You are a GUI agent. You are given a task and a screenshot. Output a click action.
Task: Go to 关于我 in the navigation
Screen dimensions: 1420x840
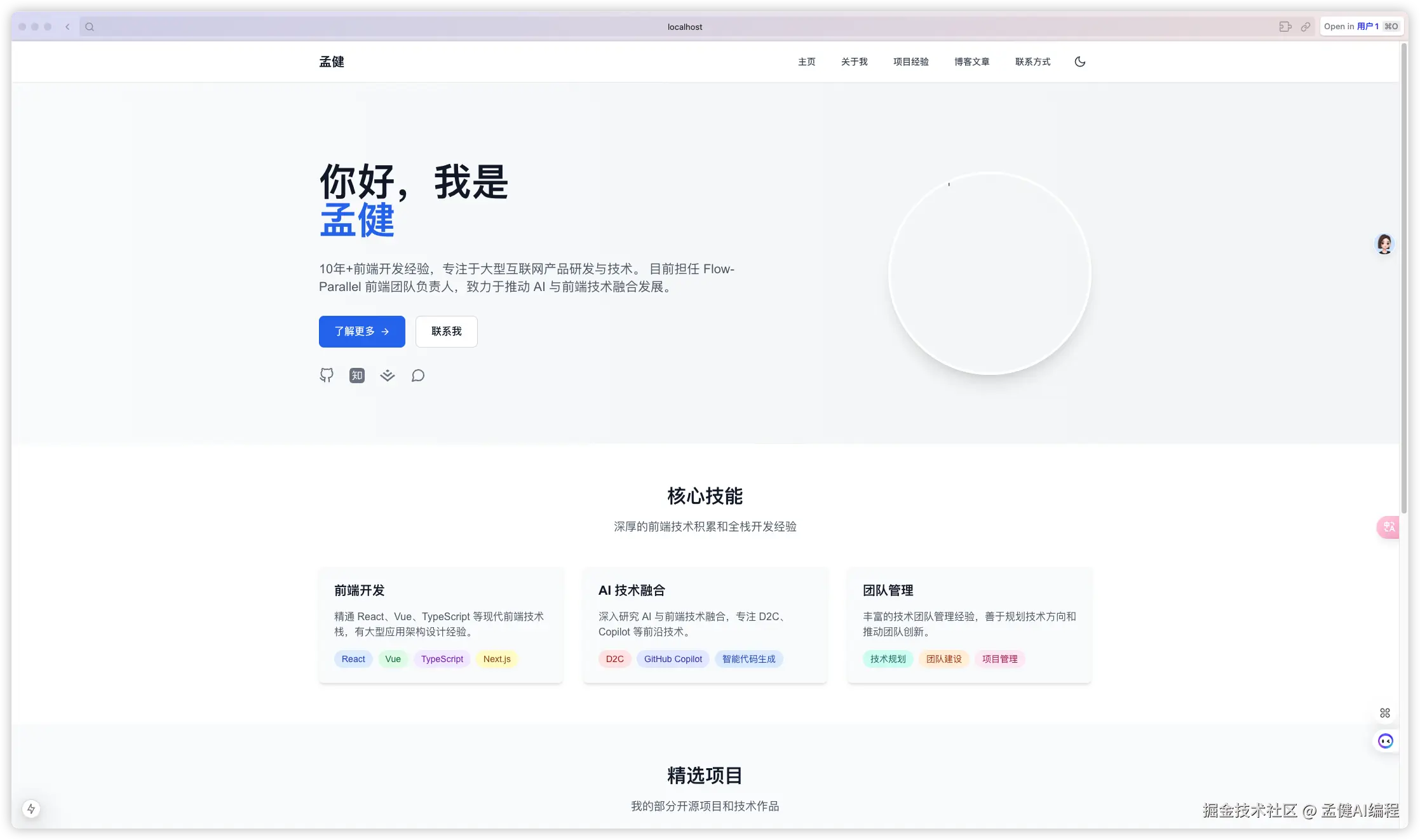pos(854,62)
